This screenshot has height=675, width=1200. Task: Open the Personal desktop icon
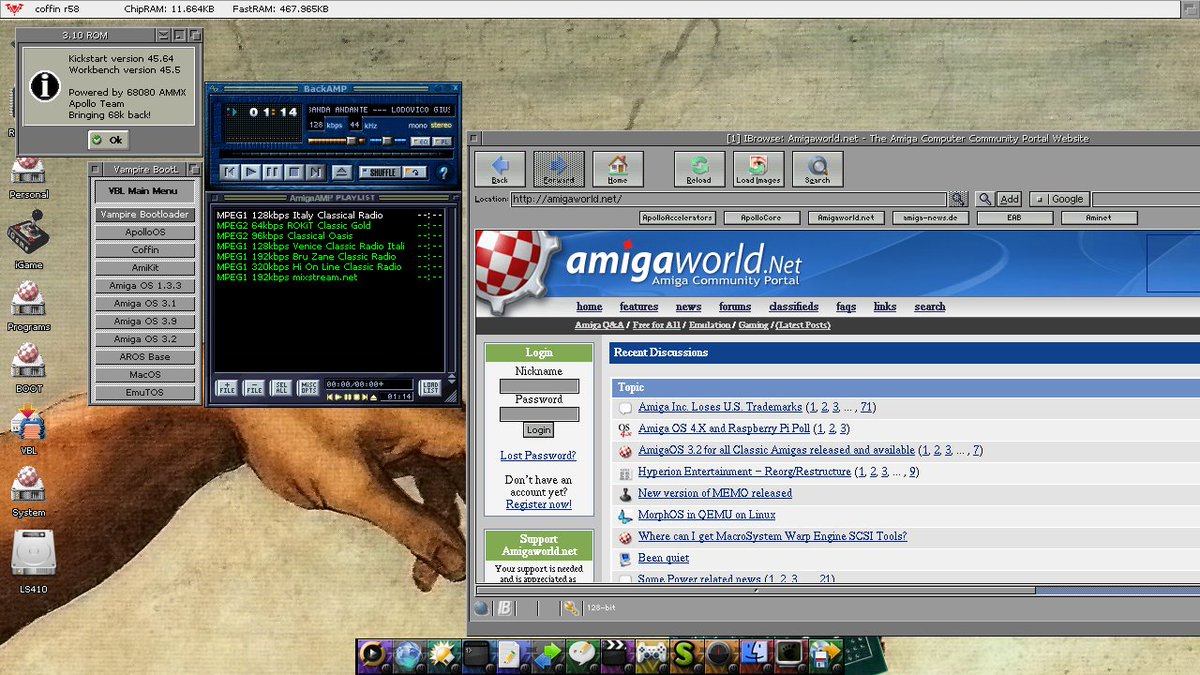(29, 177)
